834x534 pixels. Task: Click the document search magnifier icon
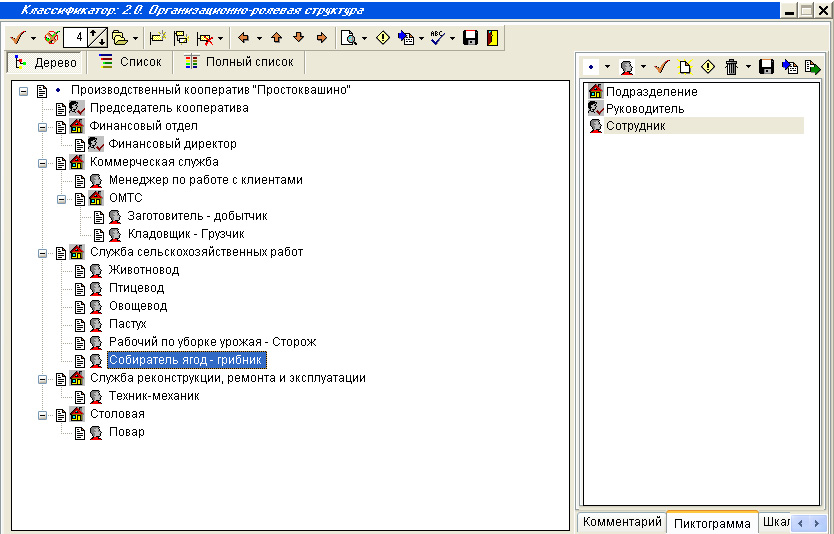(348, 38)
